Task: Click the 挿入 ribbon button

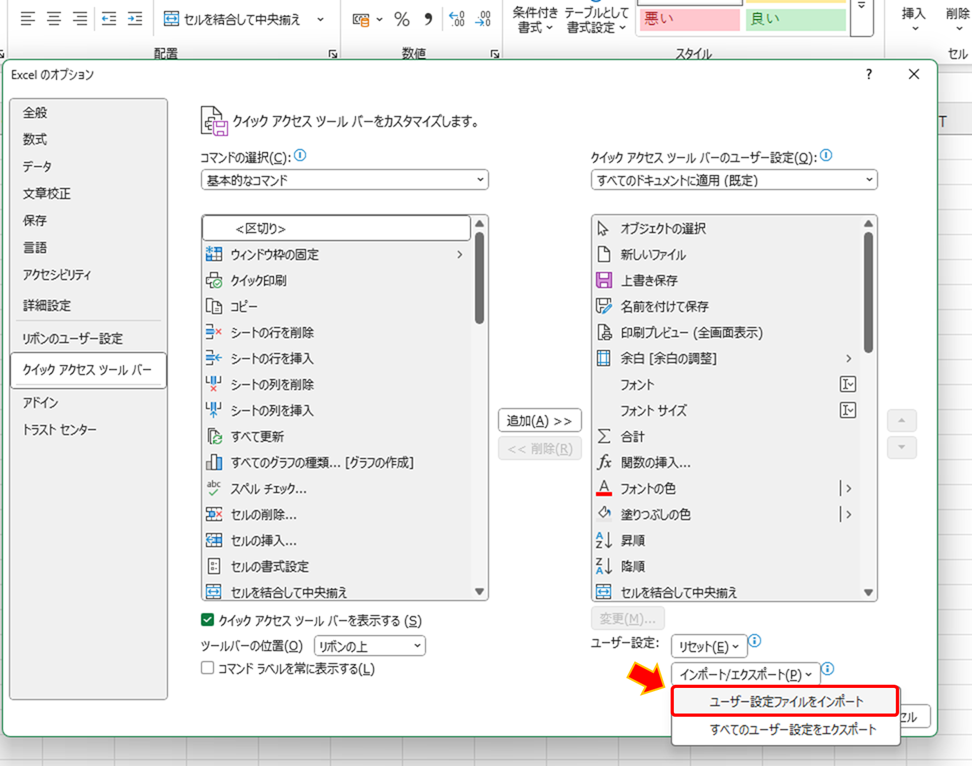Action: (x=914, y=19)
